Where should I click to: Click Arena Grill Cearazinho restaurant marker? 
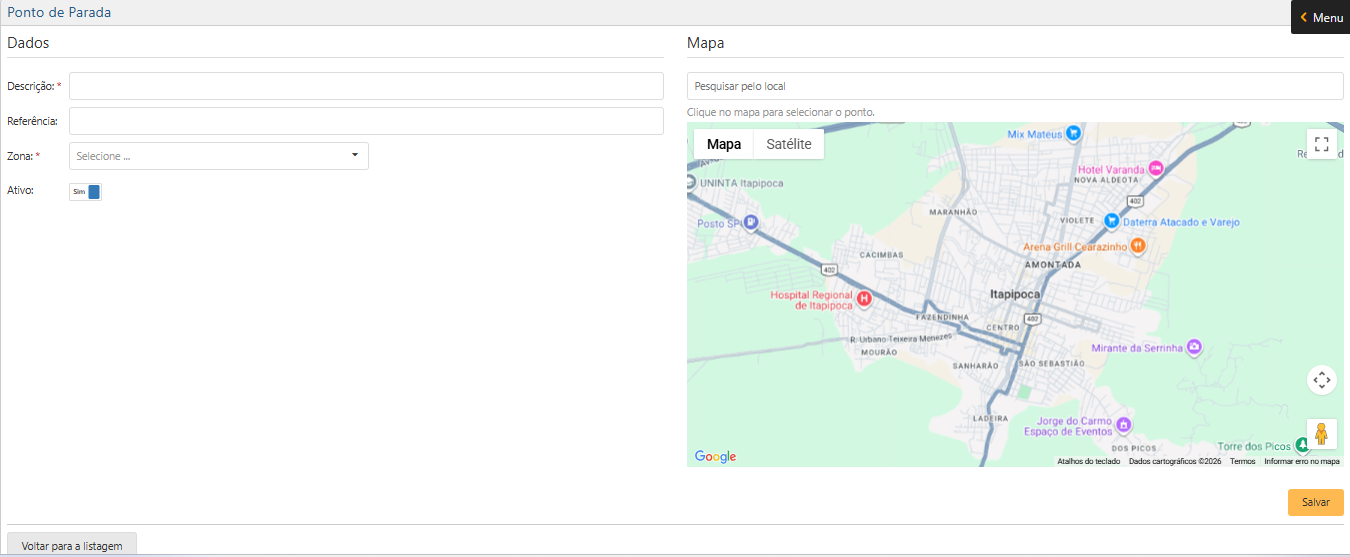point(1137,246)
